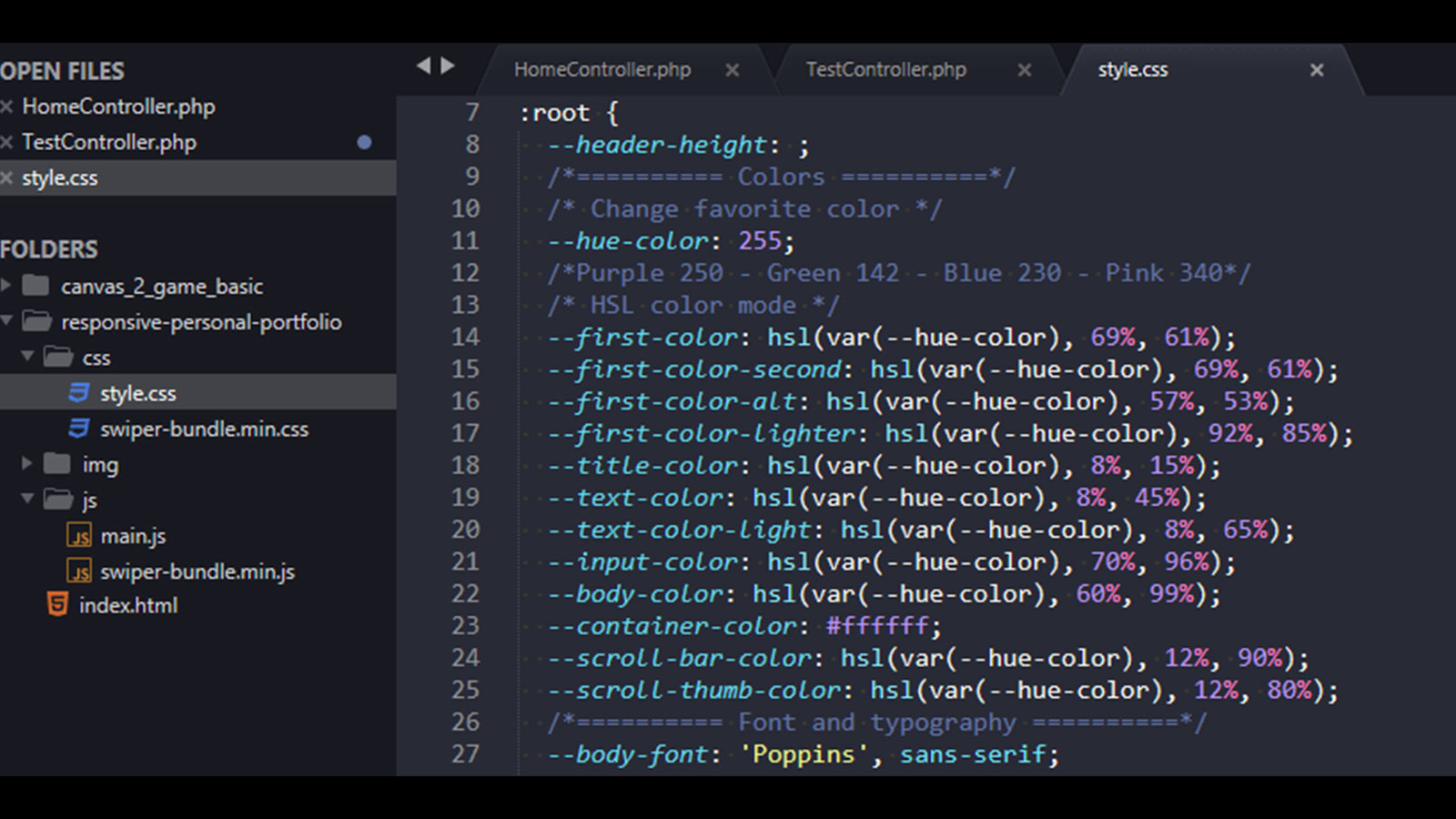This screenshot has width=1456, height=819.
Task: Close HomeController.php in open files list
Action: pos(6,107)
